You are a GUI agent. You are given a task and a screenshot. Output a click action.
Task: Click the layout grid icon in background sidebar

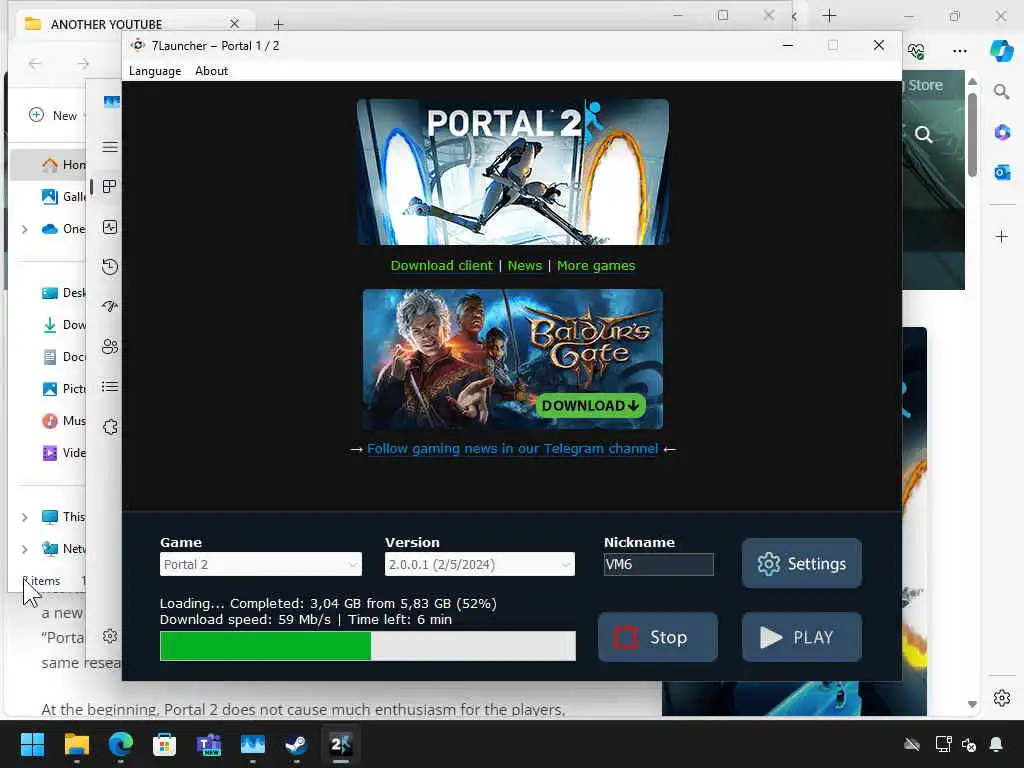[x=110, y=187]
